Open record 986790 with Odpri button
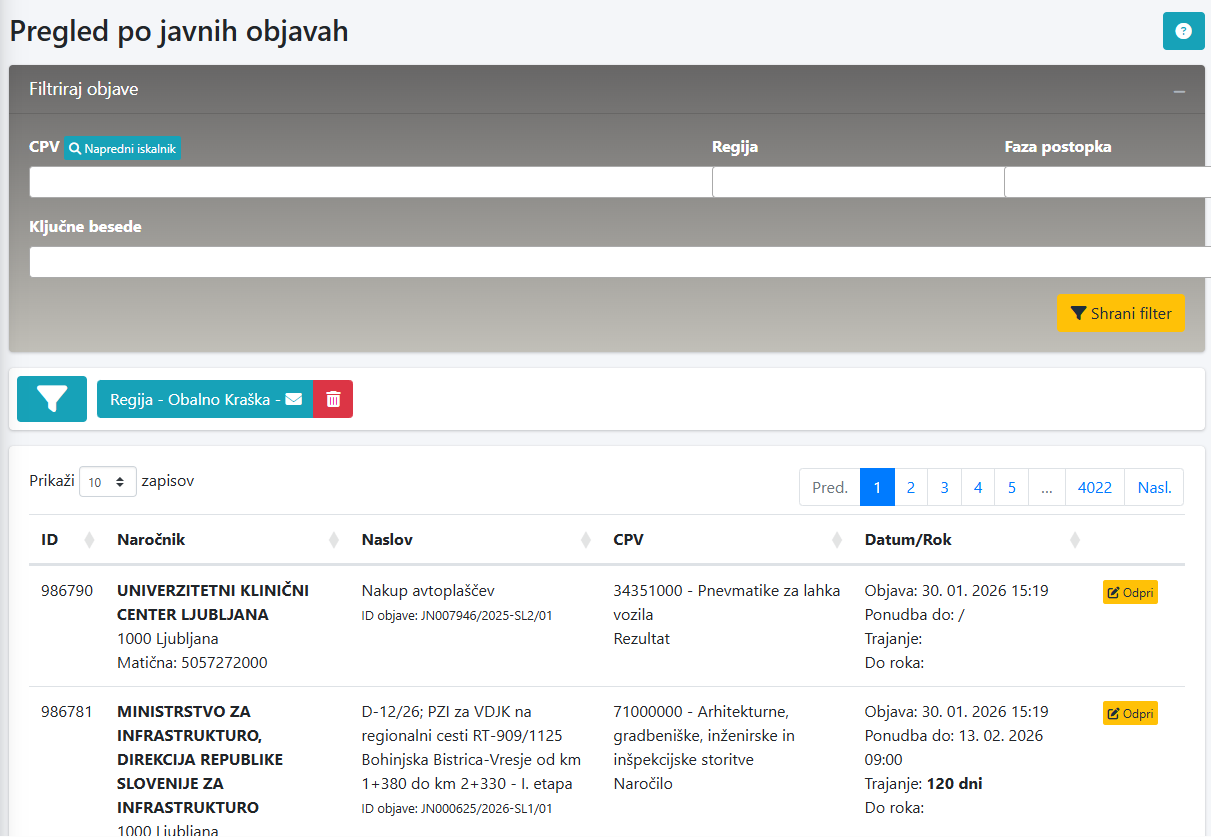 click(1130, 593)
